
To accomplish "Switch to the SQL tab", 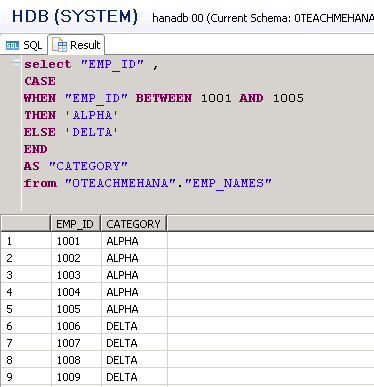I will pos(24,45).
